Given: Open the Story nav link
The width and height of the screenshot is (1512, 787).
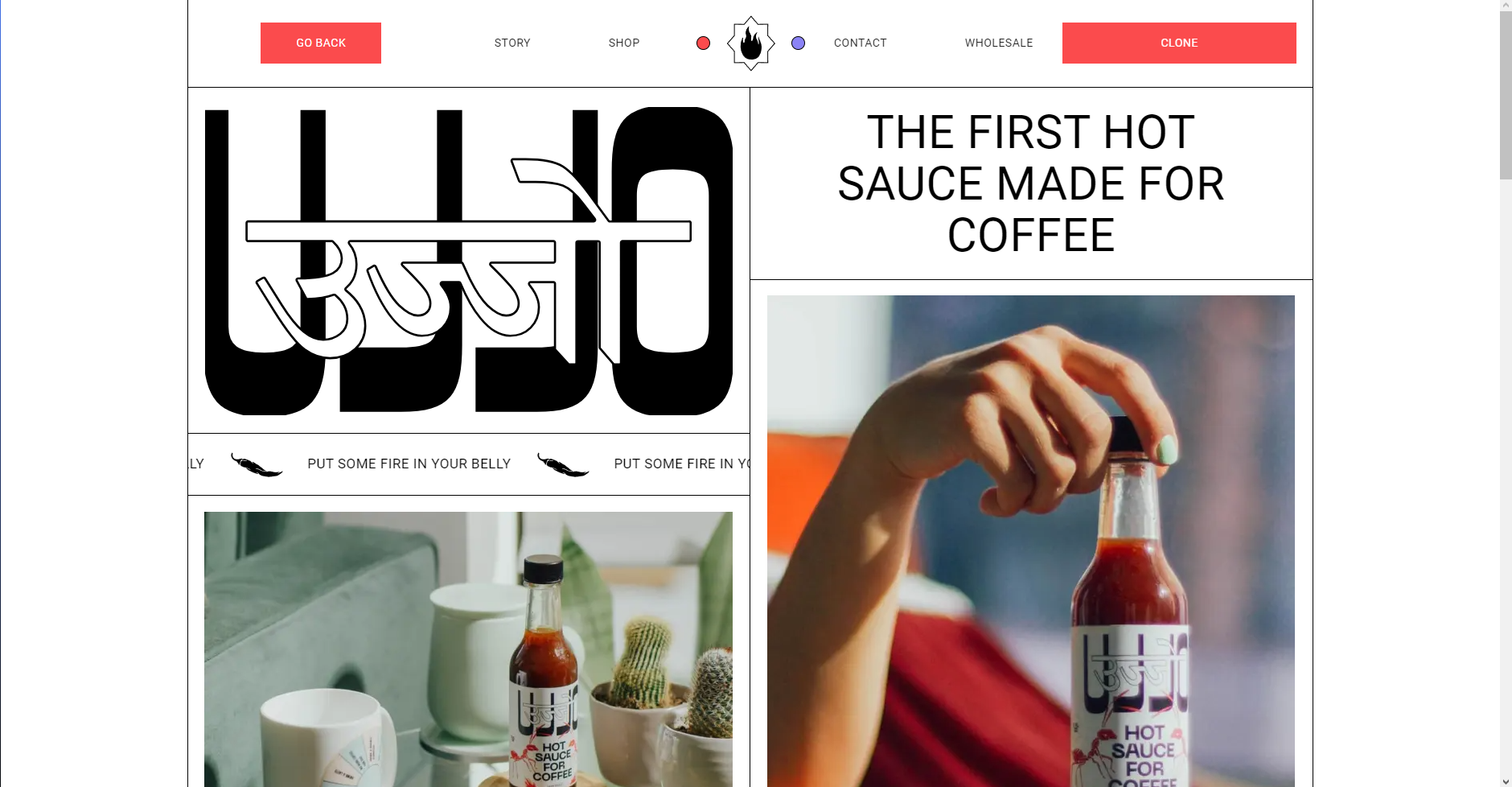Looking at the screenshot, I should pos(512,43).
